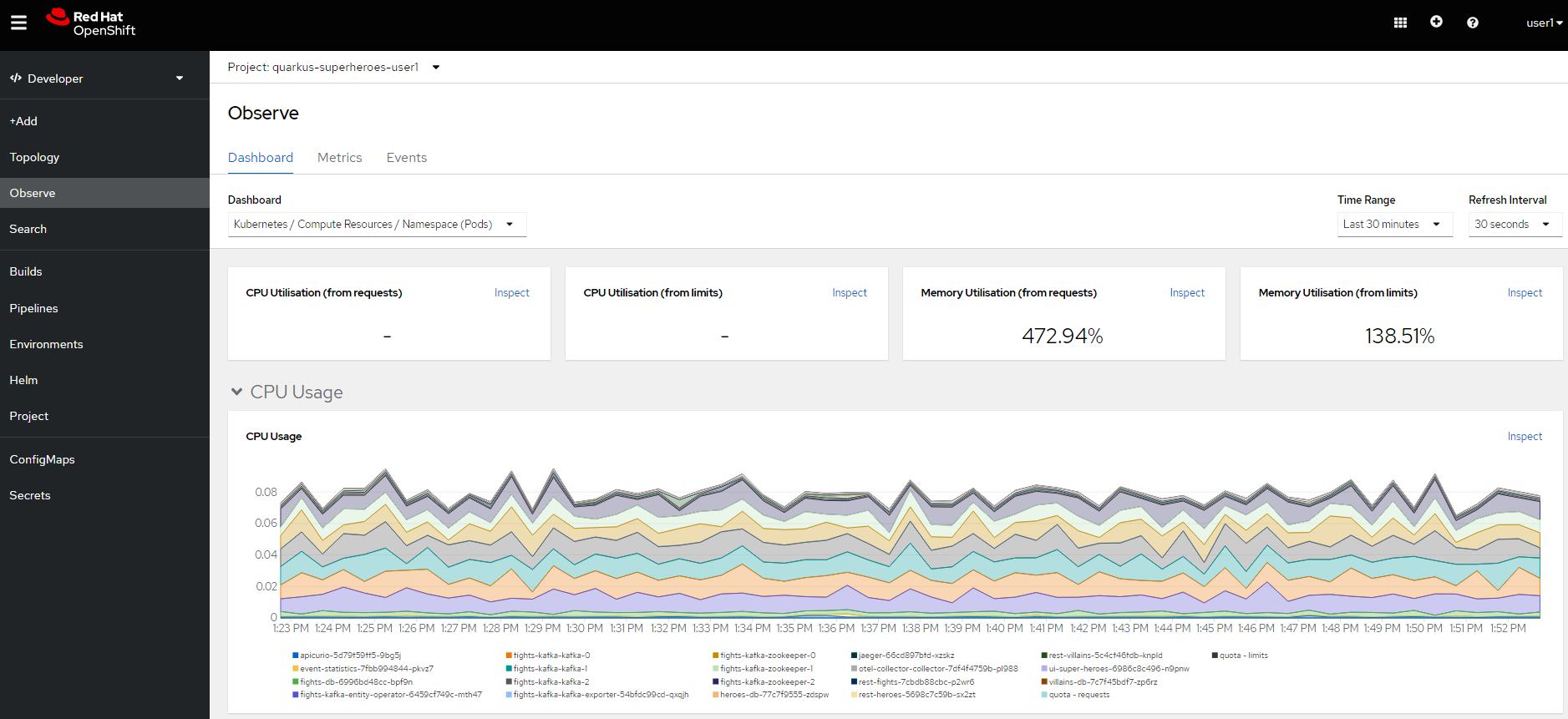Click the heroes-db legend color swatch
Screen dimensions: 1568x719
(715, 695)
